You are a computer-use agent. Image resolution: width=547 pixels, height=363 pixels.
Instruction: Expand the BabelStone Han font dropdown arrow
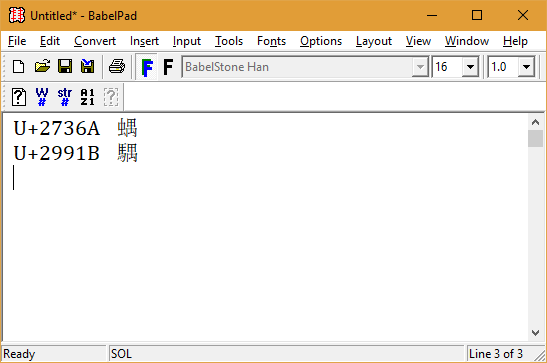(x=420, y=67)
